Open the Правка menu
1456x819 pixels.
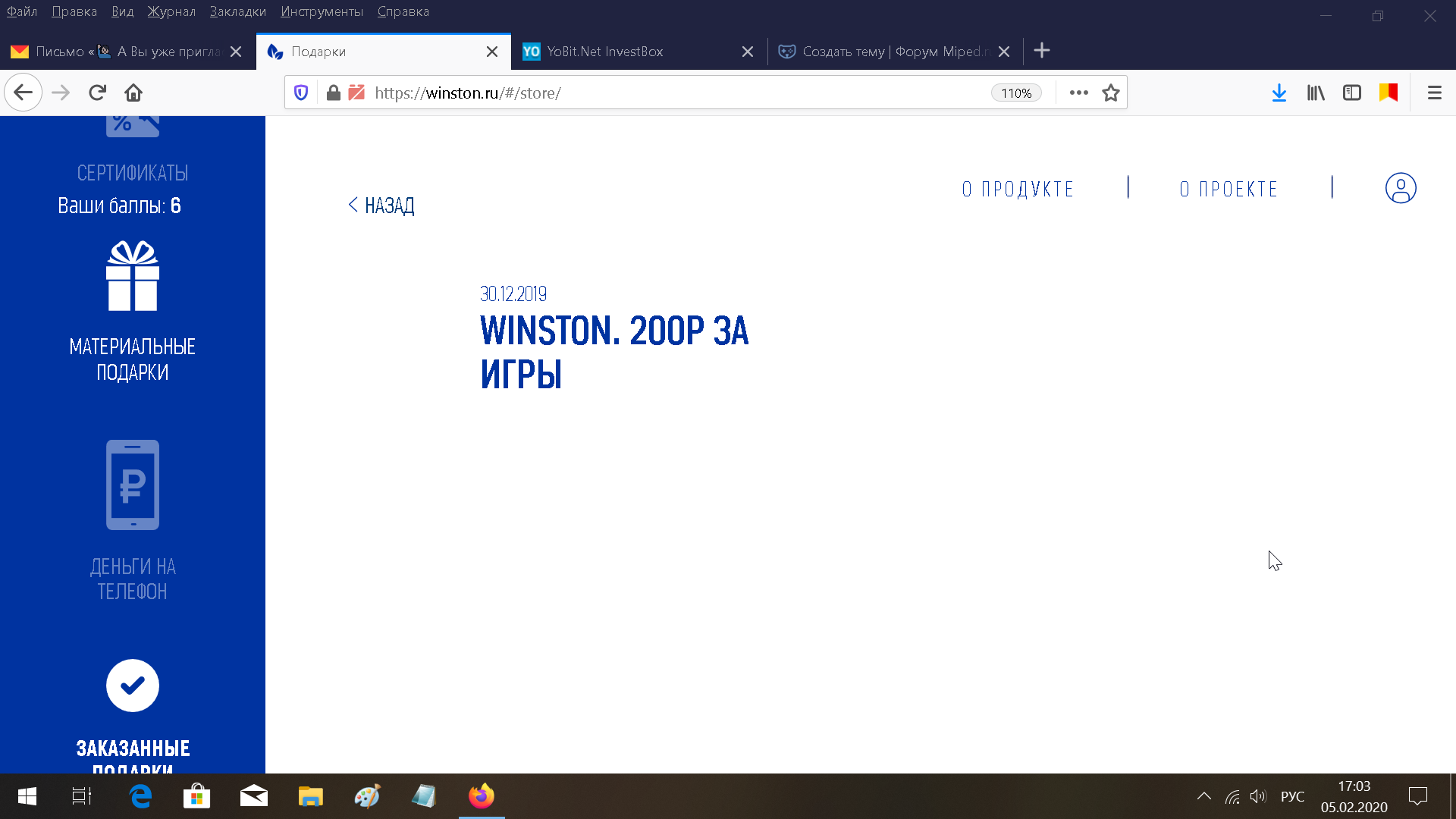click(74, 11)
